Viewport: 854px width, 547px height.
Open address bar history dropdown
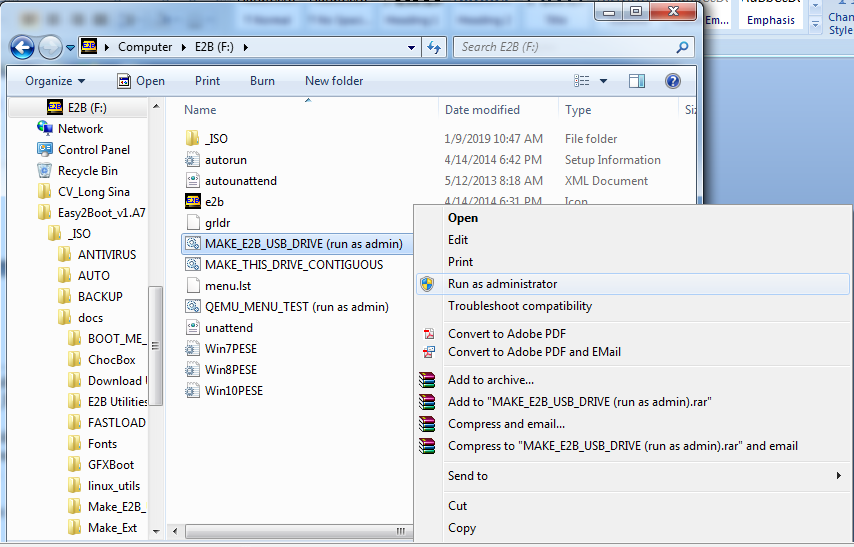tap(412, 47)
